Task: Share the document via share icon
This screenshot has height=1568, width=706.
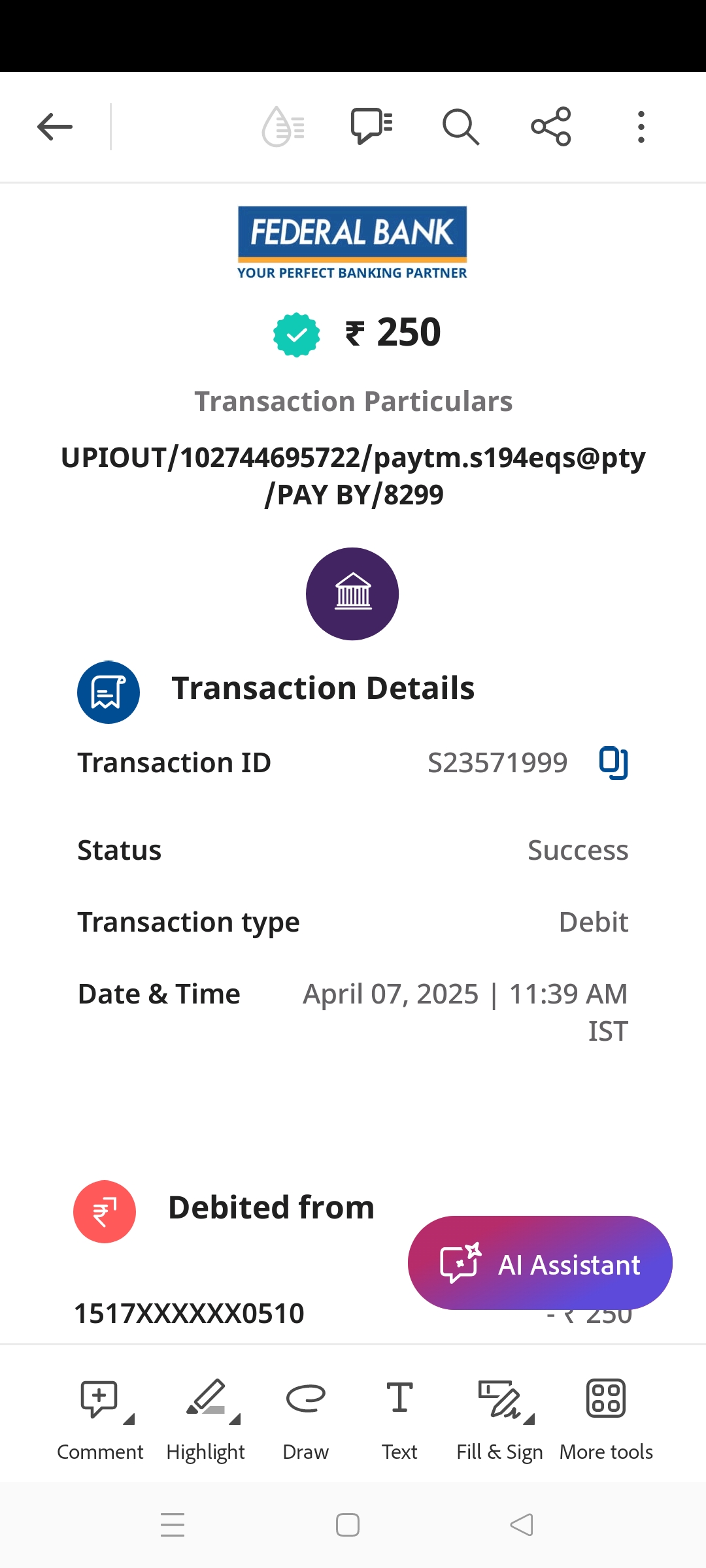Action: pos(551,127)
